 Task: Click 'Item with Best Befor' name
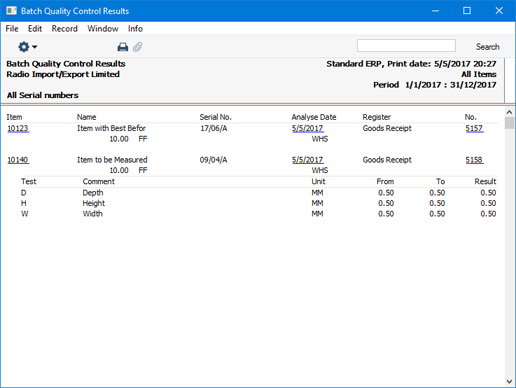click(x=111, y=128)
